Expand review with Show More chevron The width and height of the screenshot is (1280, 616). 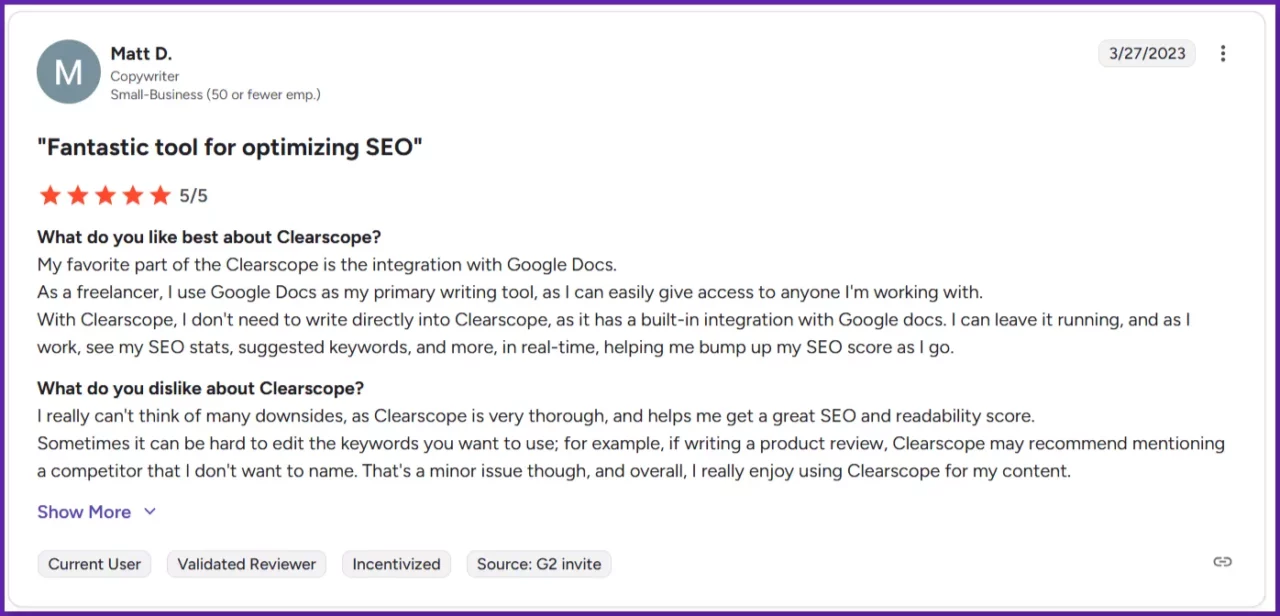[150, 512]
